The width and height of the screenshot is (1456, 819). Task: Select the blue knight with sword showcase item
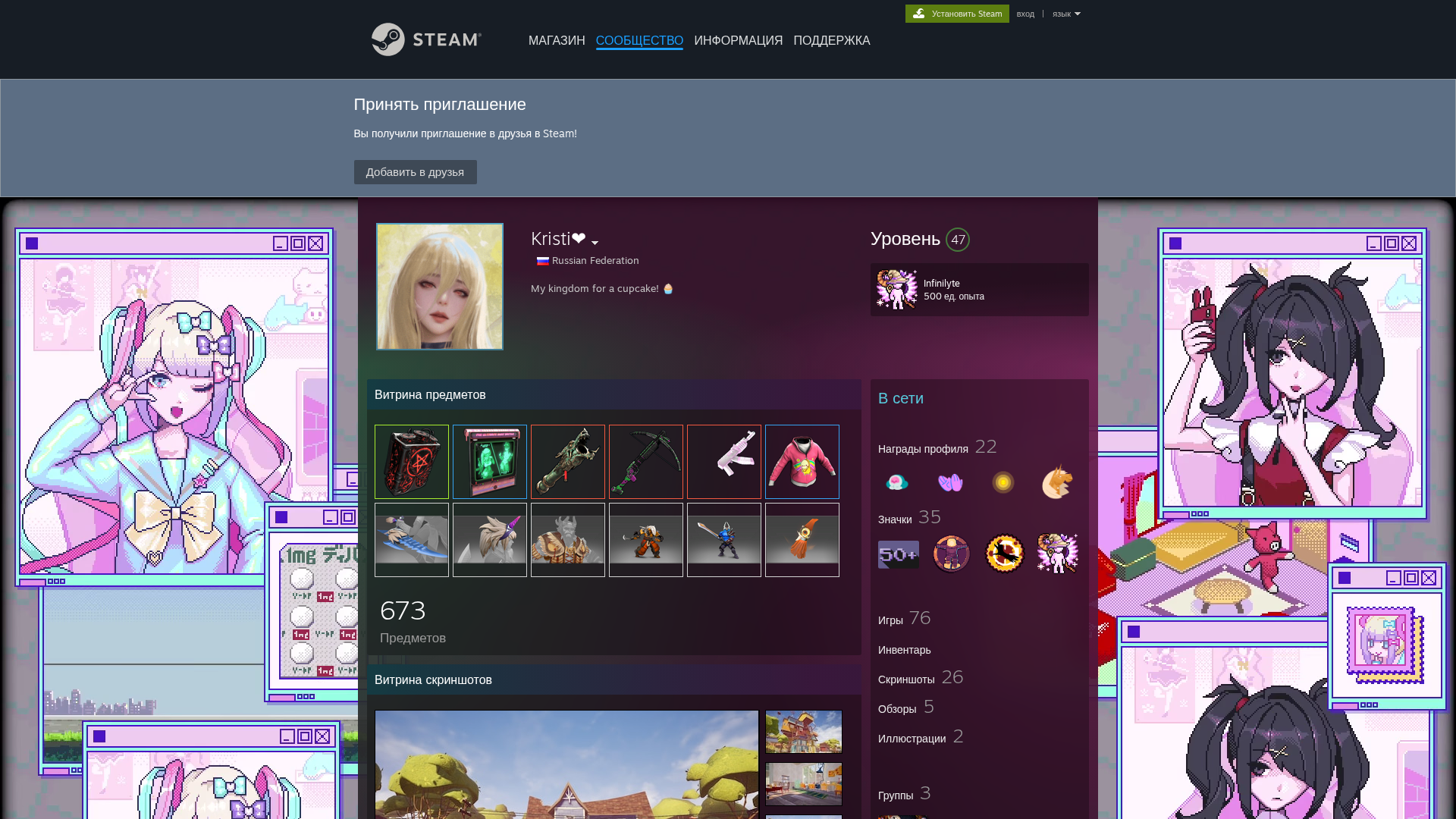724,540
